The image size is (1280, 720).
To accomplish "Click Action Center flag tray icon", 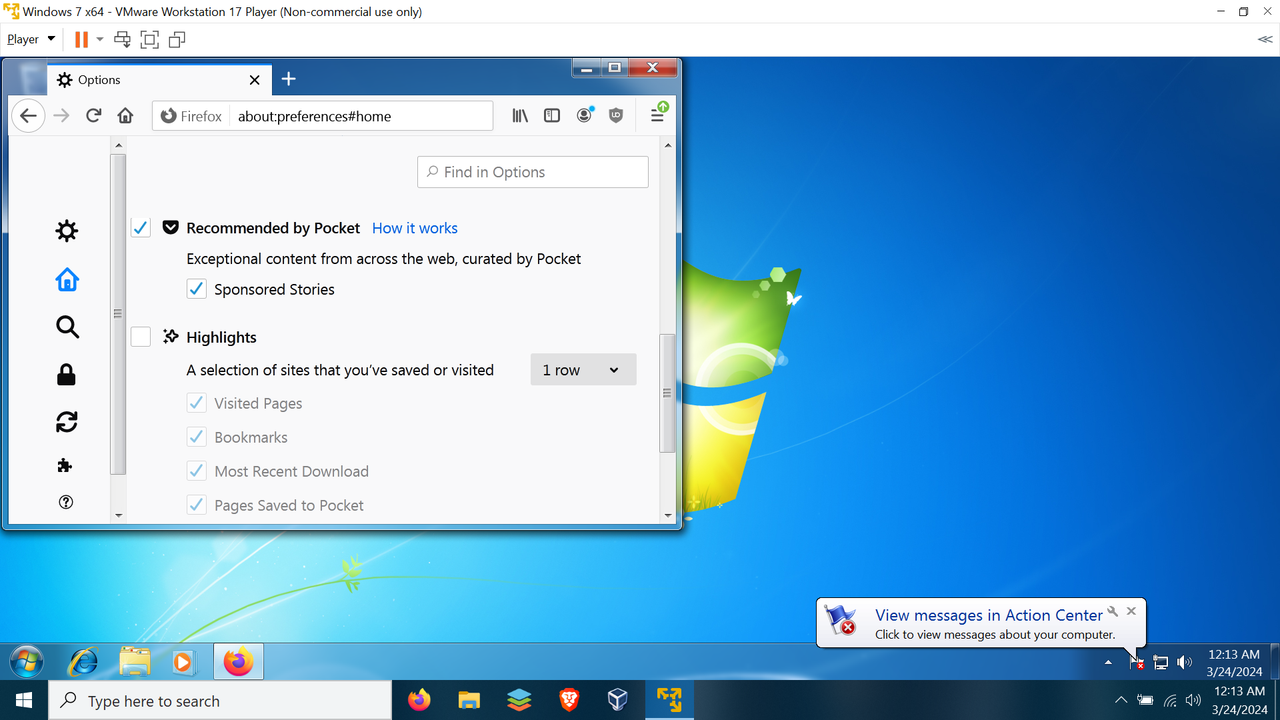I will pyautogui.click(x=1136, y=662).
